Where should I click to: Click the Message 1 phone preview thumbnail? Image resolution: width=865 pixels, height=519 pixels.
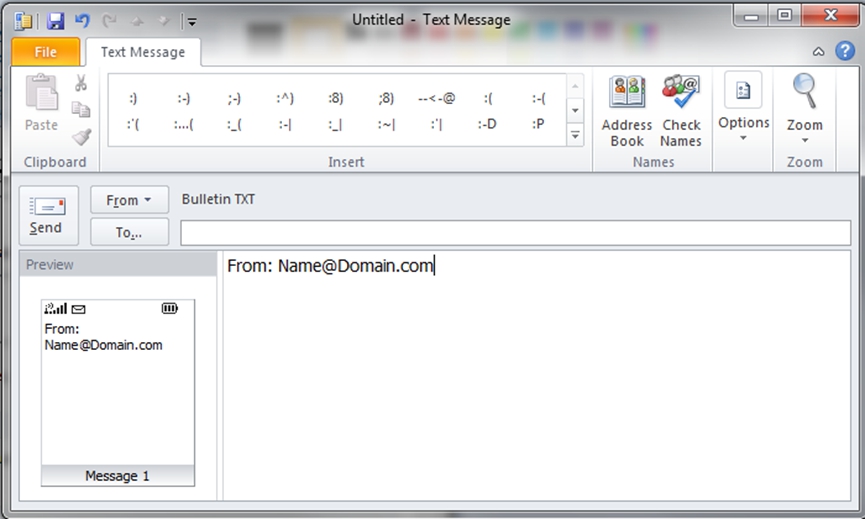pos(118,393)
